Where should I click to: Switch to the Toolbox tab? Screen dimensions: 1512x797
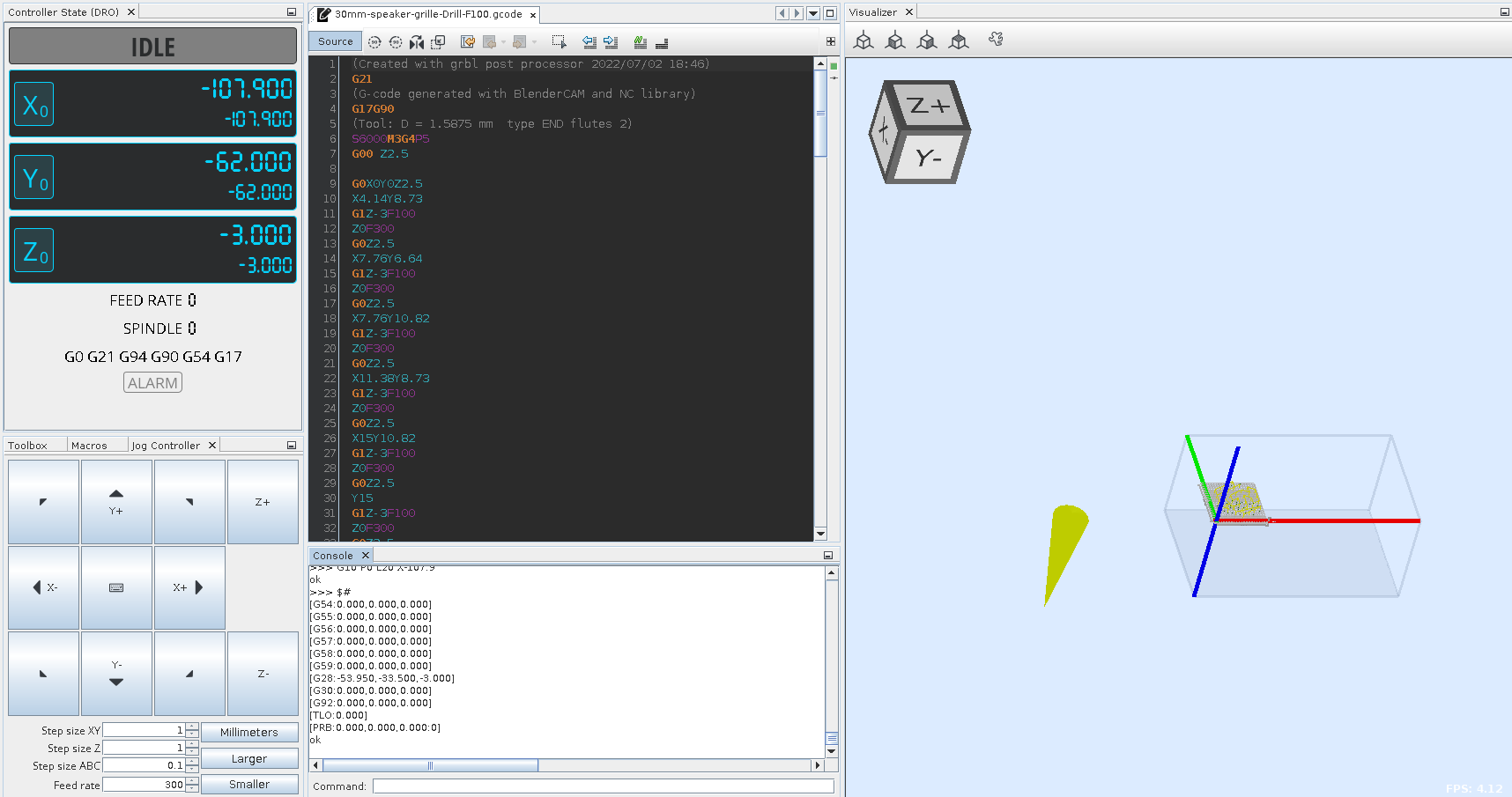click(x=28, y=446)
